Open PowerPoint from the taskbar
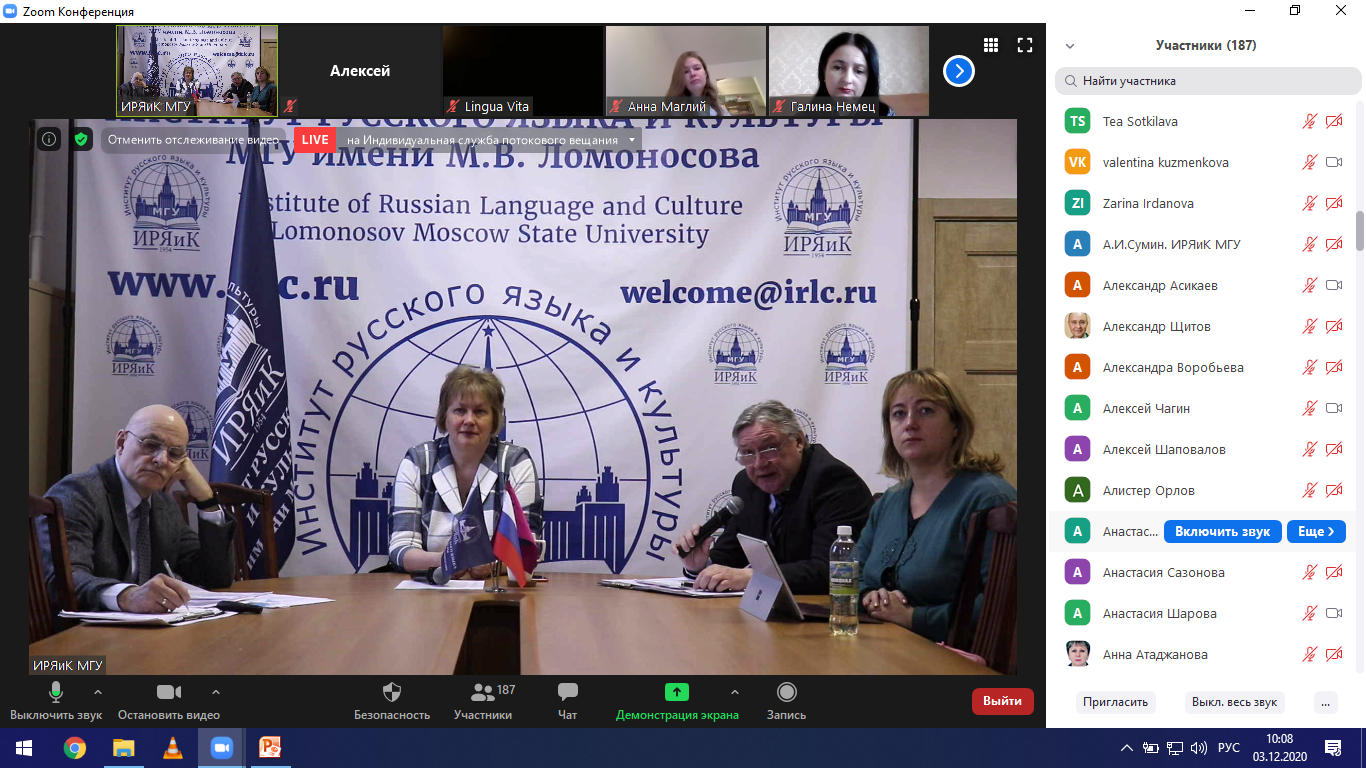The image size is (1366, 768). (270, 747)
